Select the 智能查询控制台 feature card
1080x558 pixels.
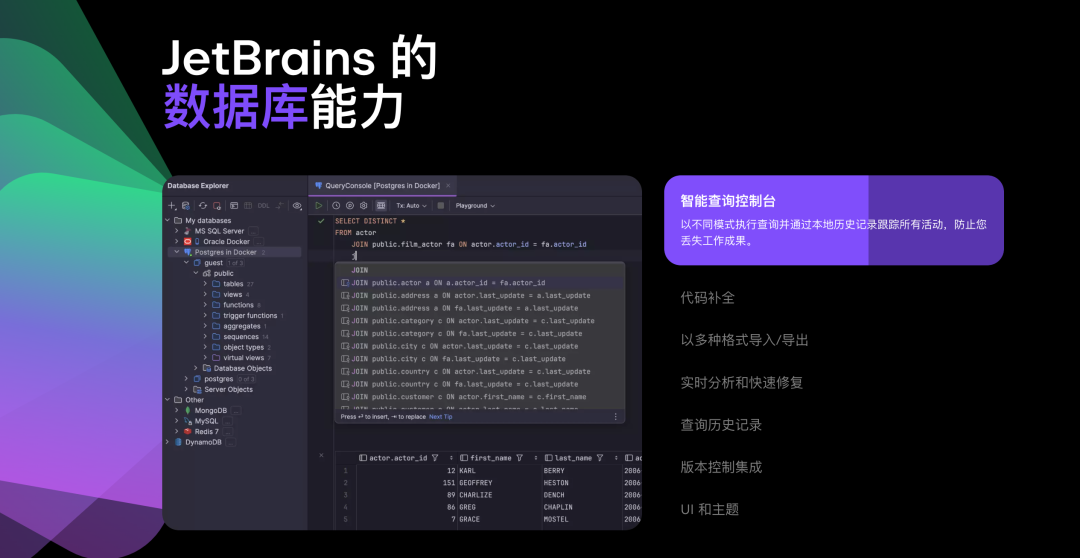coord(833,220)
